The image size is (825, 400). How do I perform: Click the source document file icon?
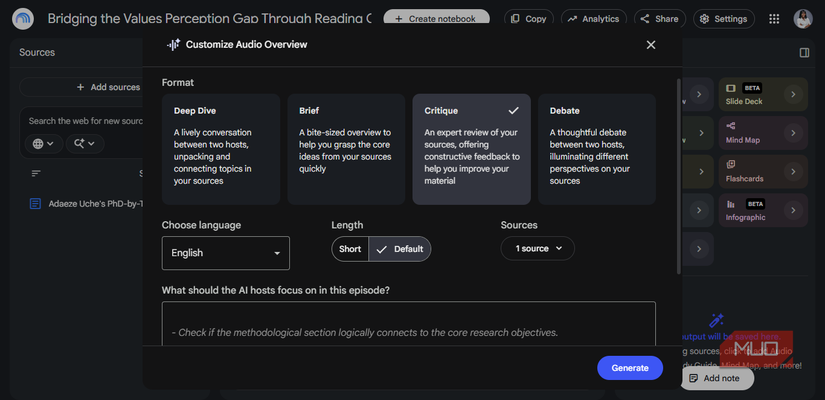(x=35, y=204)
